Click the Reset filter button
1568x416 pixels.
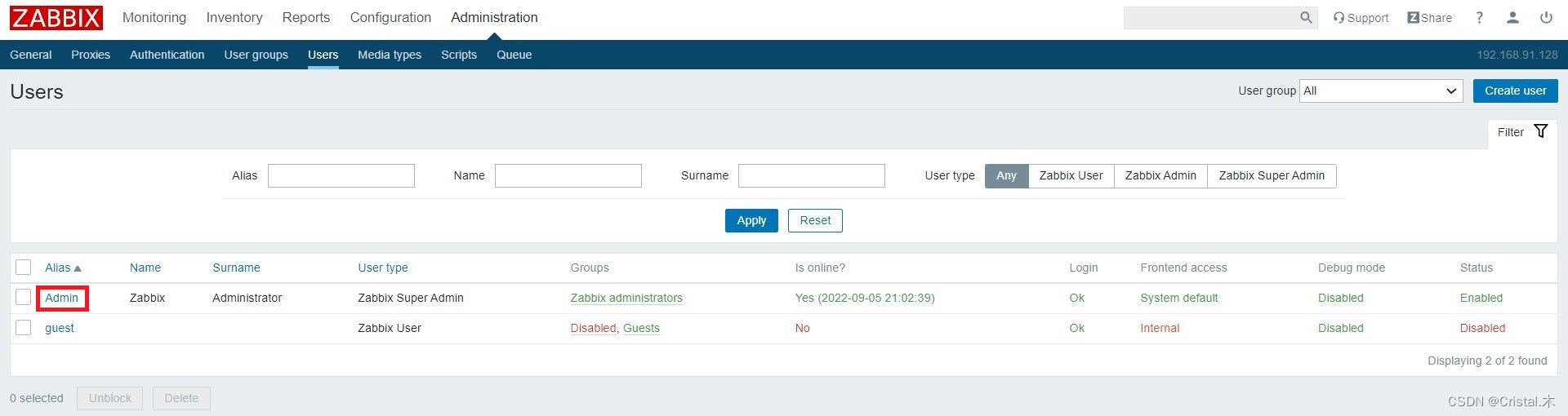[815, 220]
